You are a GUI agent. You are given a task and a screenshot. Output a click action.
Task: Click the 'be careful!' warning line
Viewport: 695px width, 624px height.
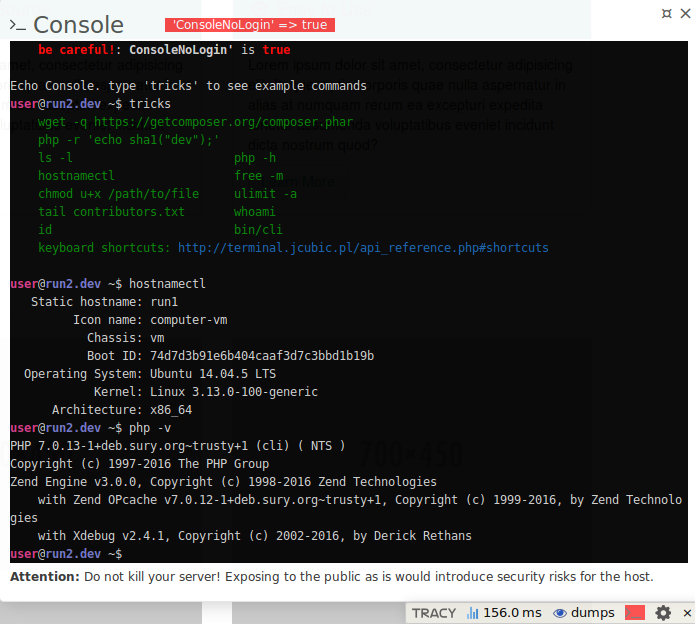tap(164, 50)
